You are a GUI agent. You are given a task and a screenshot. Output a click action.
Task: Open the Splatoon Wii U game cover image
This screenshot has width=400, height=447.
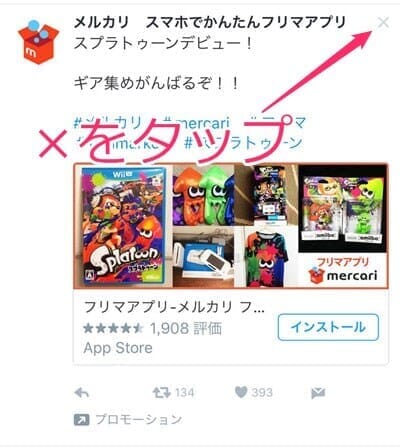(124, 226)
